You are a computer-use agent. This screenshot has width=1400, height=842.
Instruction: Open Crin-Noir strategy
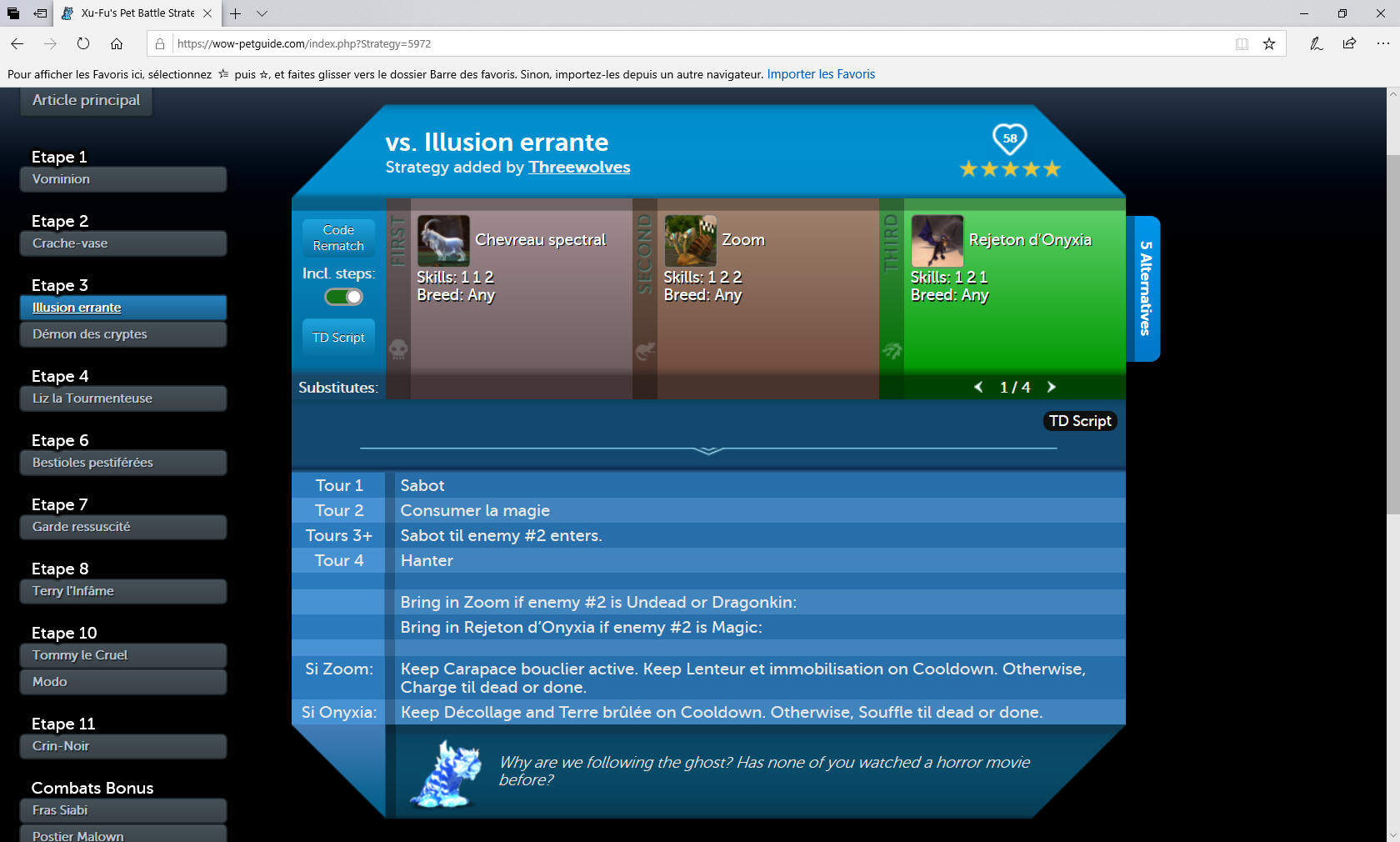123,746
